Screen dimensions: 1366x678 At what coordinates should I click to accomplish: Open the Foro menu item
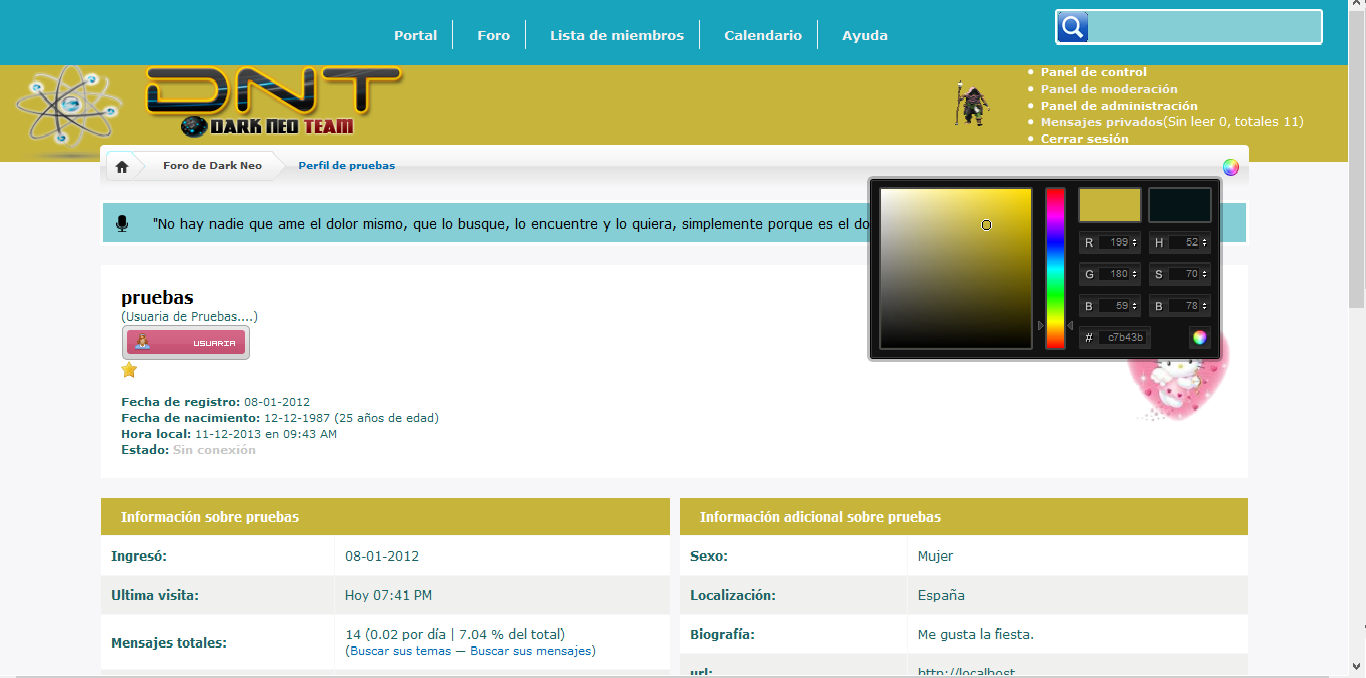click(x=493, y=35)
